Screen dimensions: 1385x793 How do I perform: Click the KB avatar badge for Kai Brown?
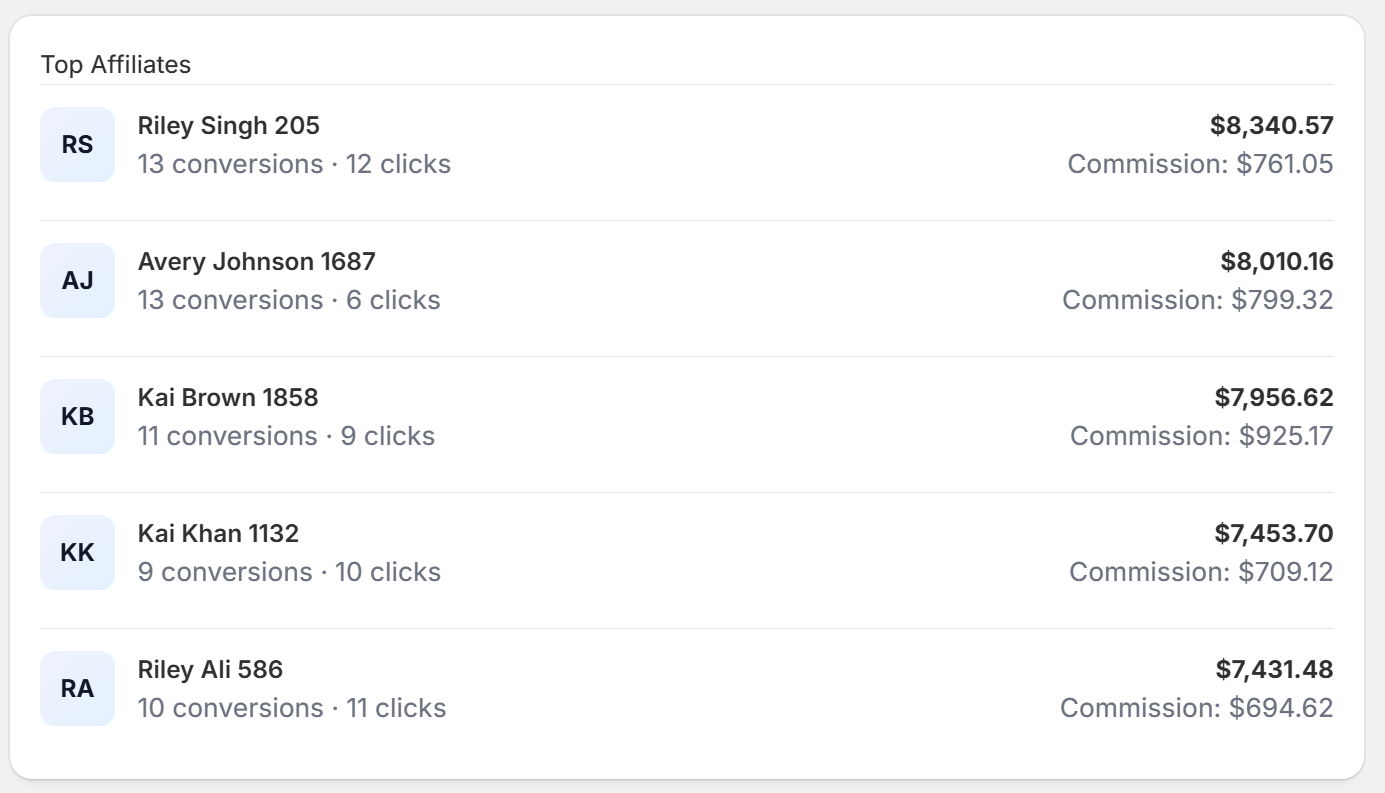point(77,416)
